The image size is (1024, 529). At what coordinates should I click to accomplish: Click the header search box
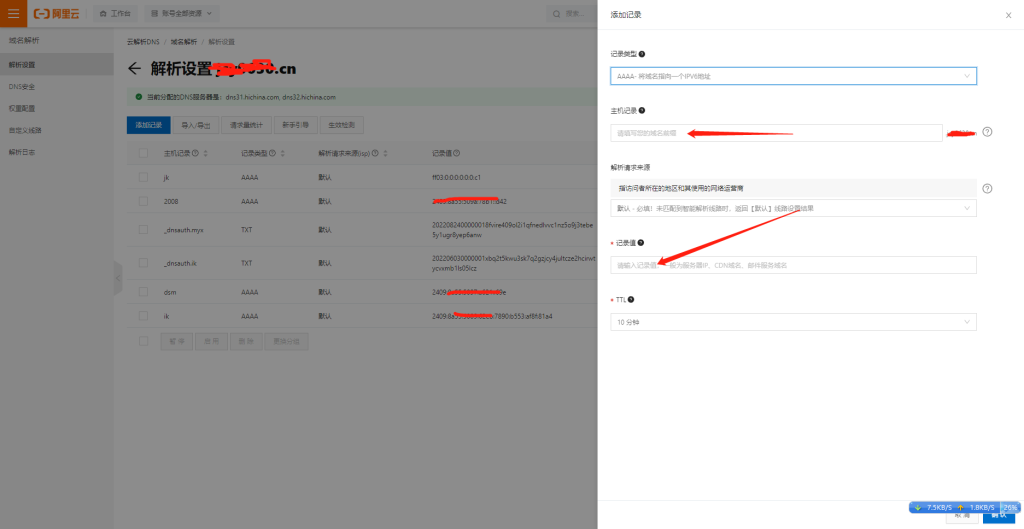click(572, 14)
